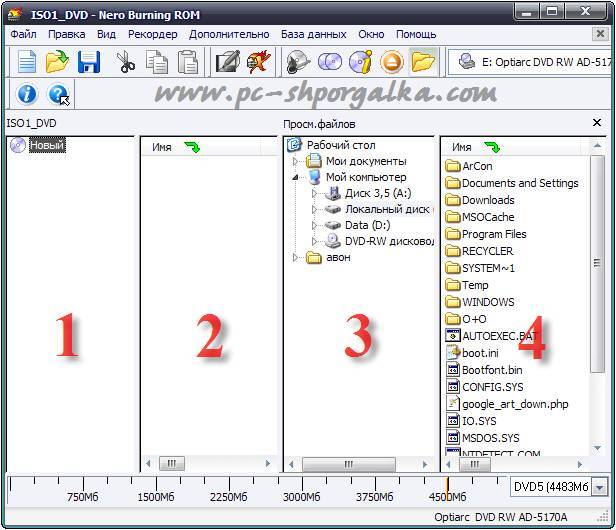This screenshot has height=530, width=616.
Task: Click the disc with microphone icon
Action: tap(298, 62)
